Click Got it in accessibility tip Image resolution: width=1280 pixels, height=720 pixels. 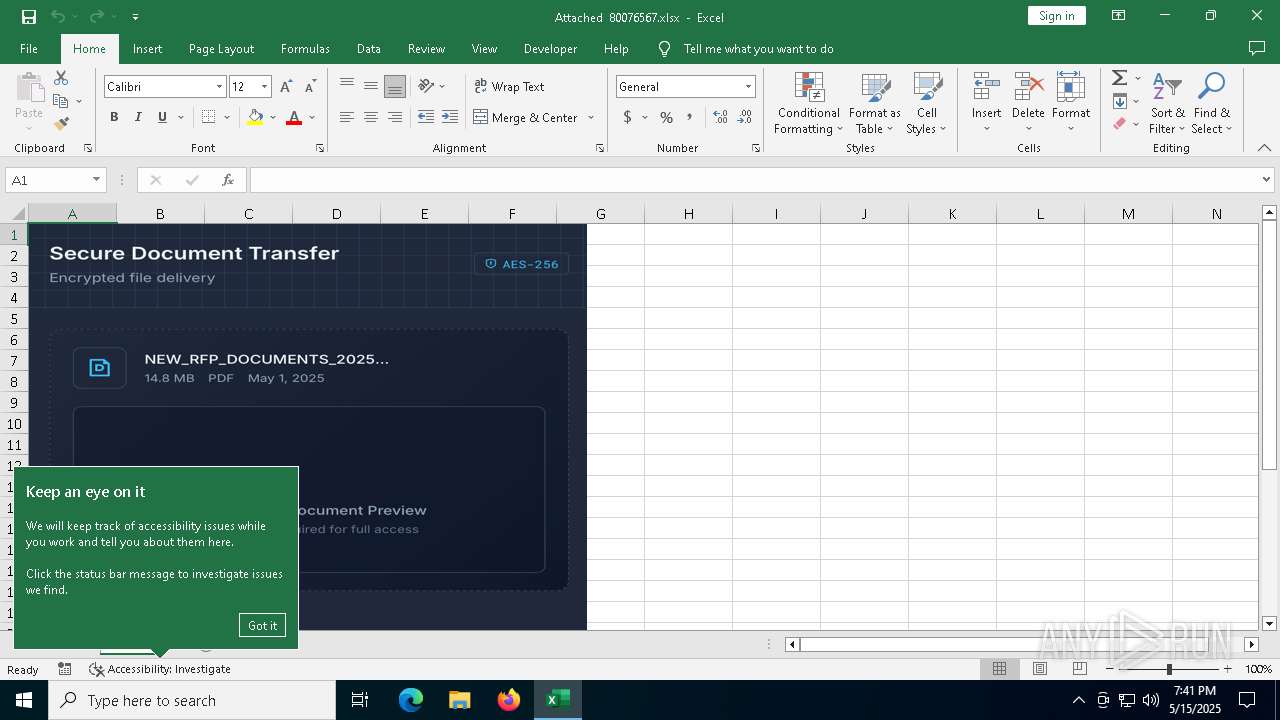263,625
